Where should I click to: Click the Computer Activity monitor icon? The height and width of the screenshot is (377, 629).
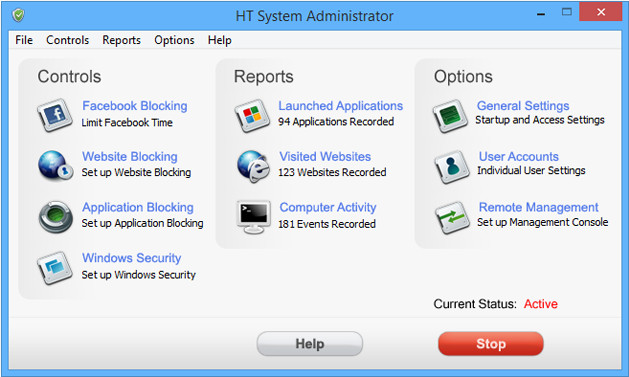coord(253,217)
